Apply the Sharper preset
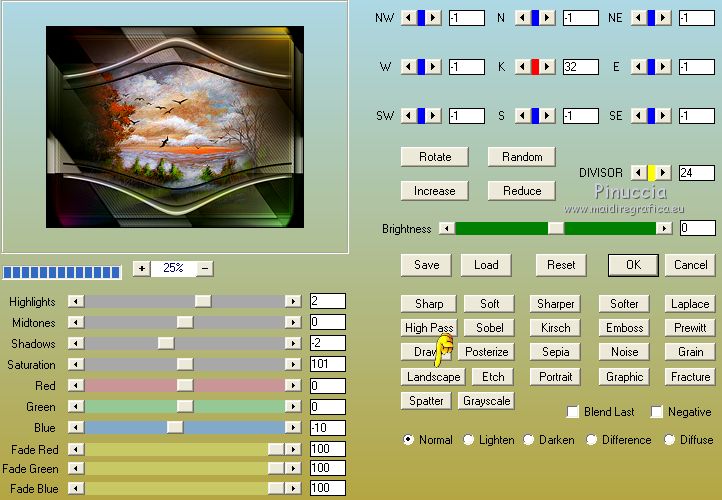Screen dimensions: 722x500 click(555, 304)
